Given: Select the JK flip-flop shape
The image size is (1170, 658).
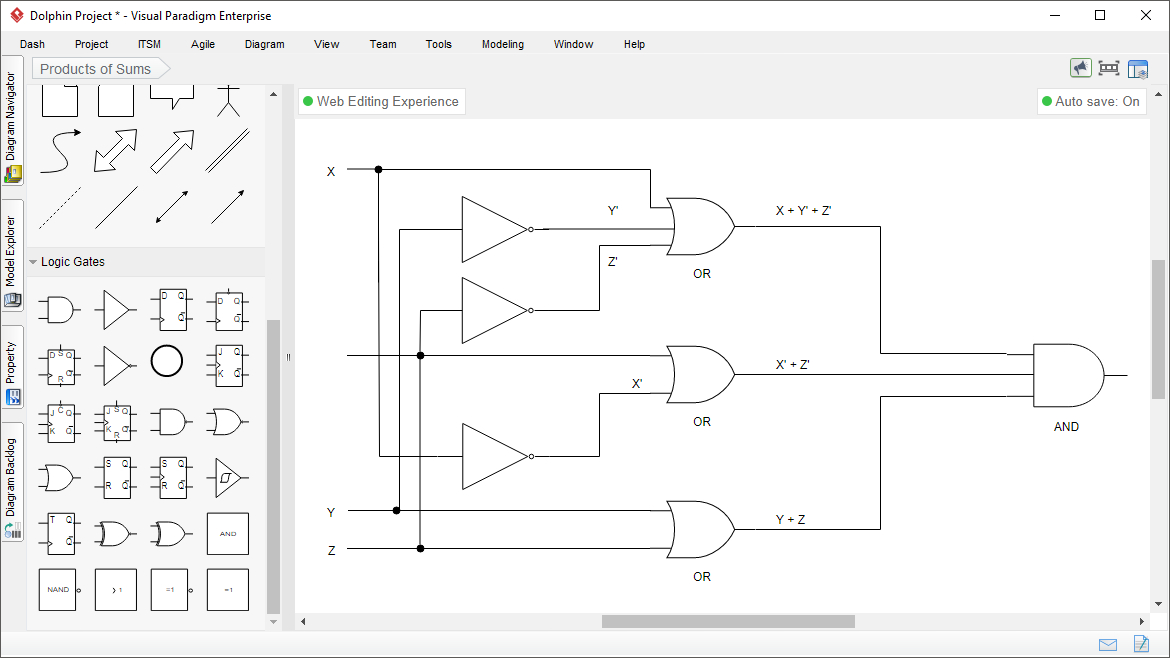Looking at the screenshot, I should click(x=227, y=365).
